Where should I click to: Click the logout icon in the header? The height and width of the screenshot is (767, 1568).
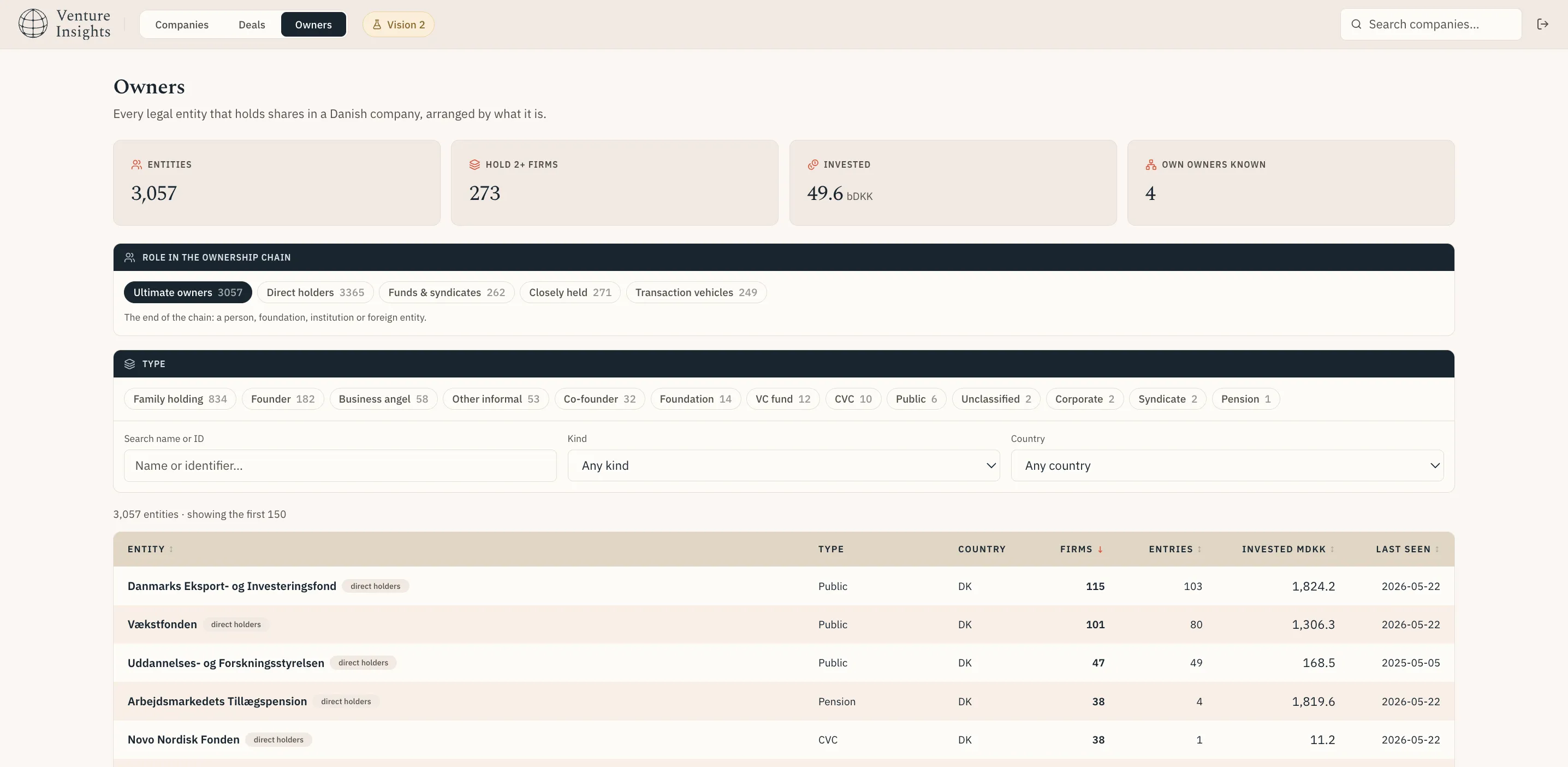coord(1542,25)
